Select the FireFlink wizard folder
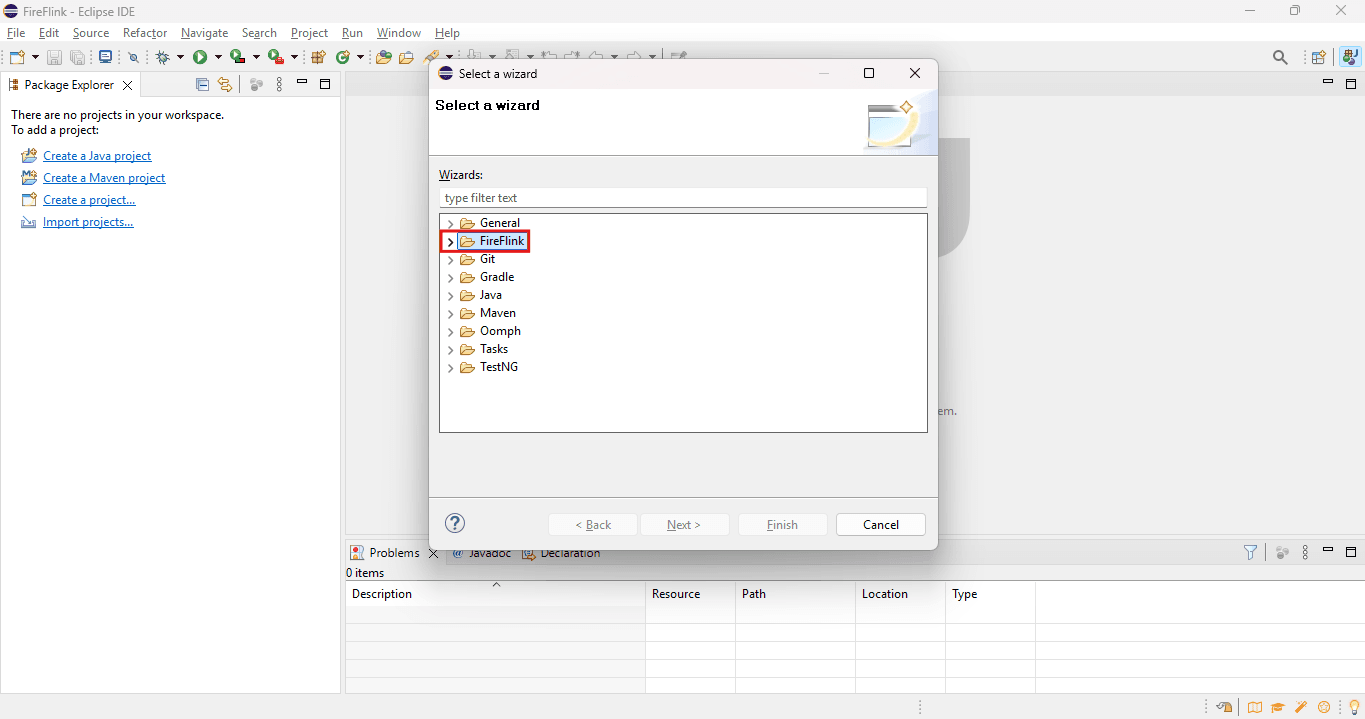The height and width of the screenshot is (719, 1365). click(x=491, y=241)
